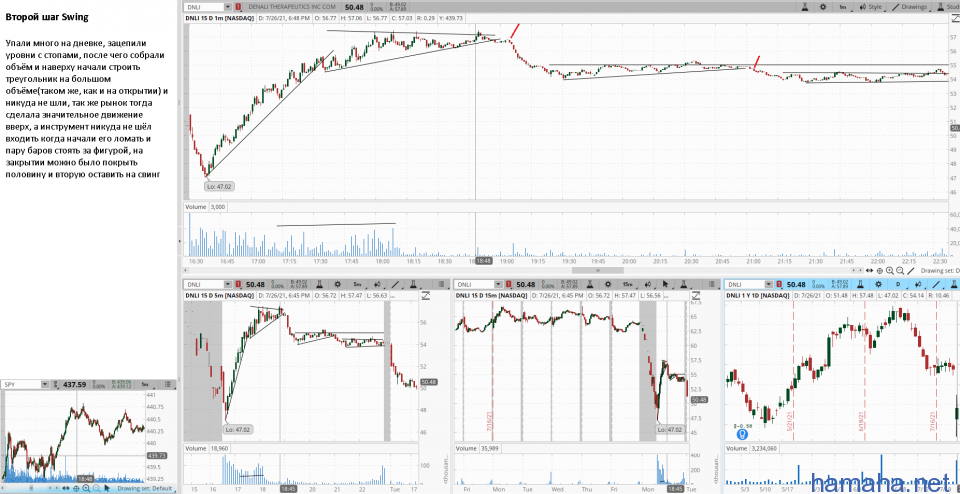This screenshot has height=494, width=960.
Task: Click the 18:48 time marker on main chart axis
Action: tap(483, 261)
